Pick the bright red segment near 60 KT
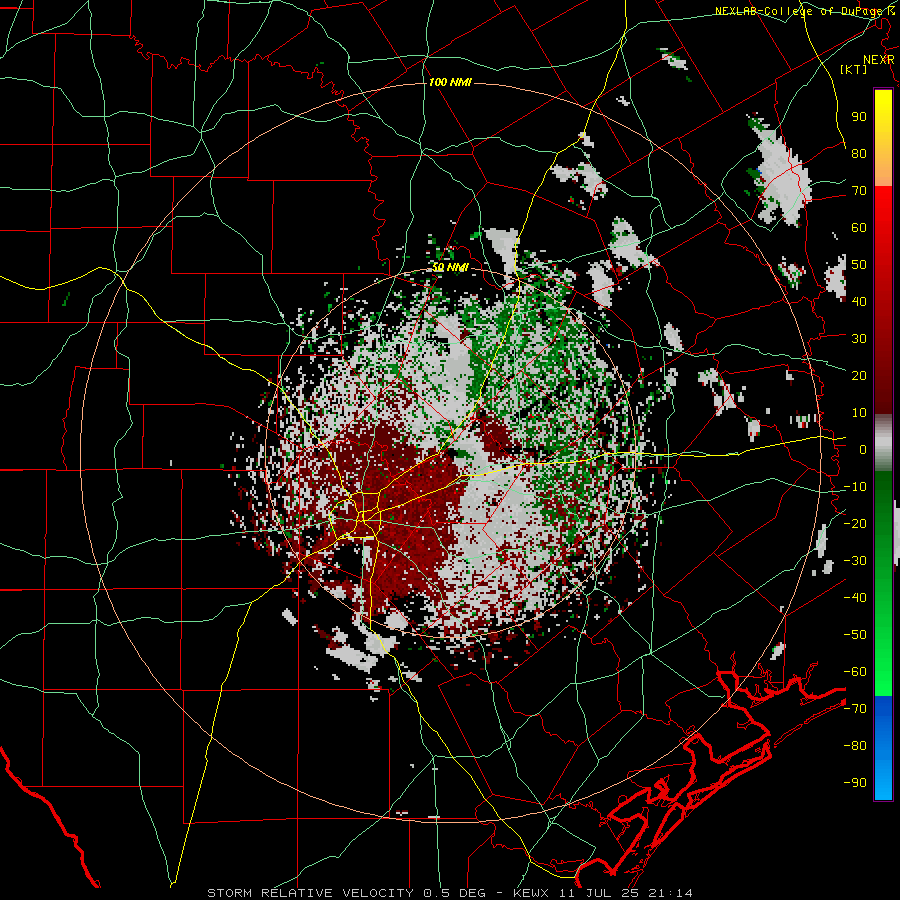Screen dimensions: 900x900 883,227
